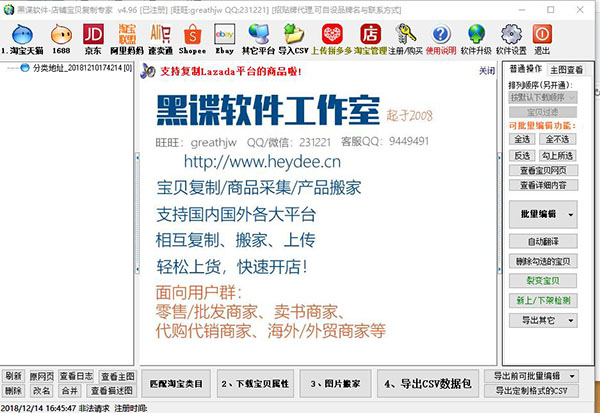
Task: Click the 全选 select all button
Action: (522, 139)
